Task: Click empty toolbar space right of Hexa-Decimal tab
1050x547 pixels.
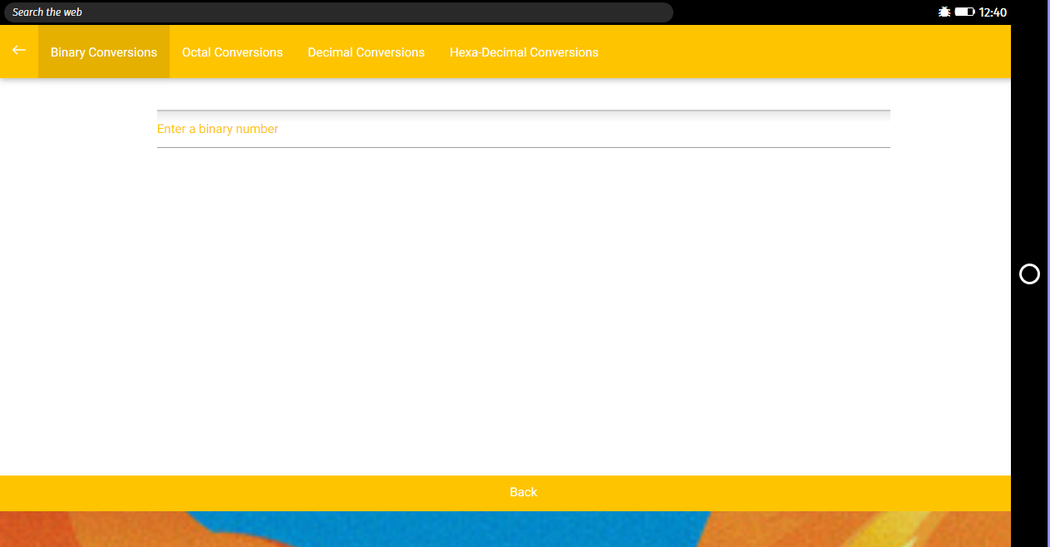Action: point(800,52)
